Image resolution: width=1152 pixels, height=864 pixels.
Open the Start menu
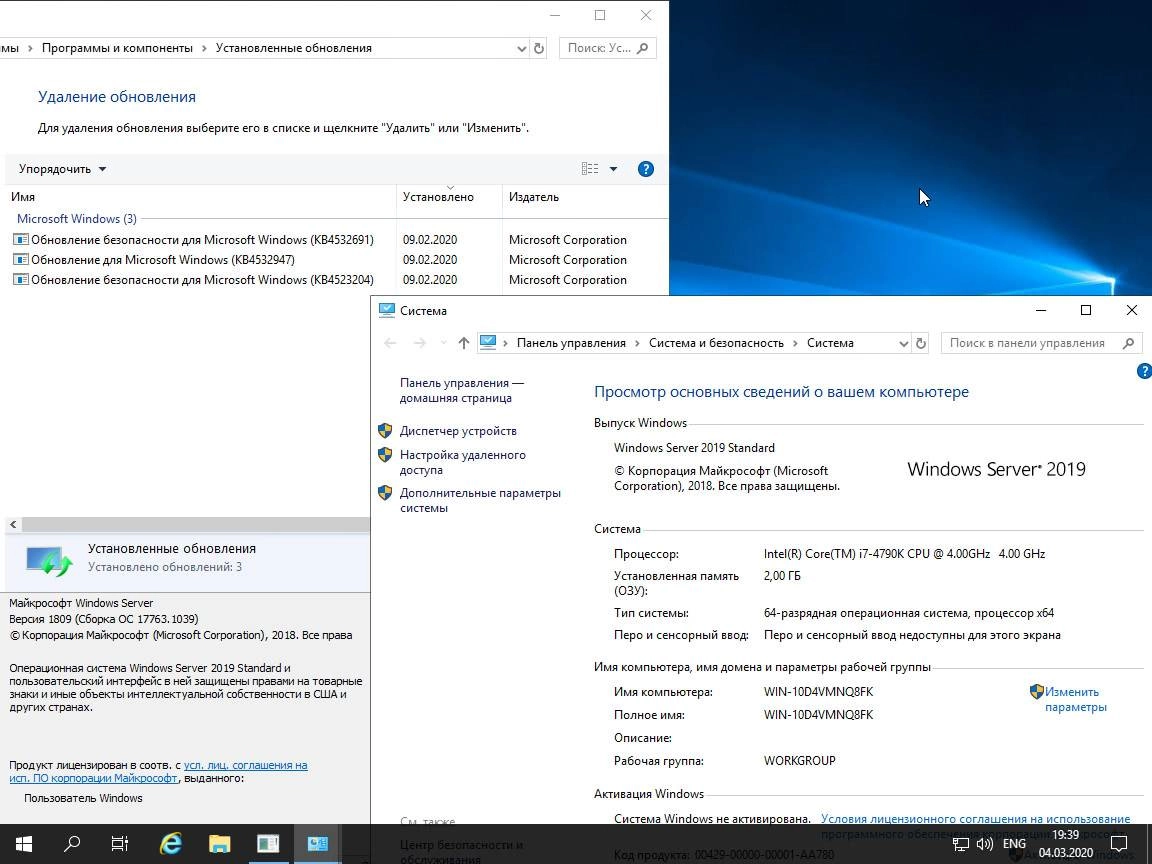tap(24, 843)
